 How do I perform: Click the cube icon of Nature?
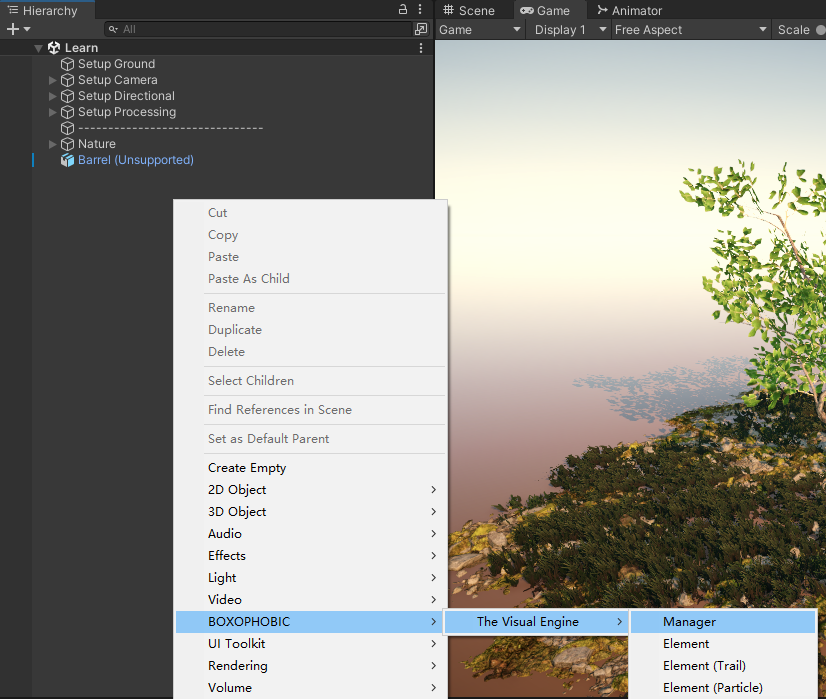click(67, 144)
